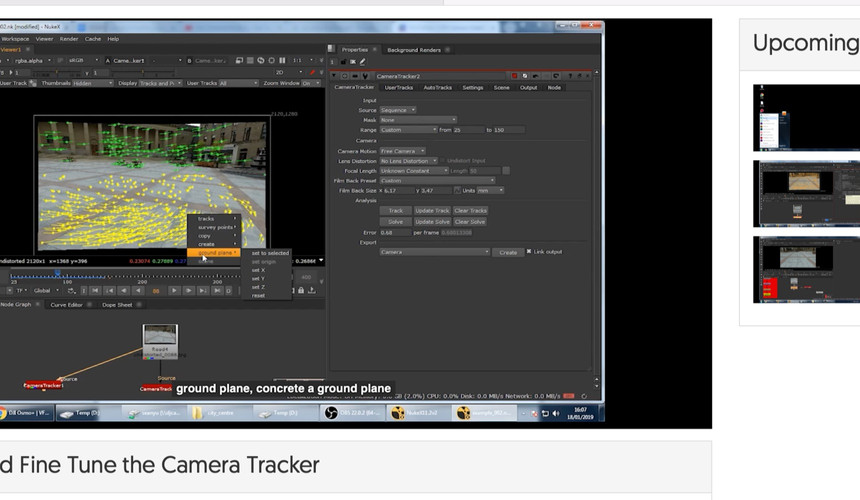The width and height of the screenshot is (860, 500).
Task: Click the viewer timeline lock icon
Action: [301, 291]
